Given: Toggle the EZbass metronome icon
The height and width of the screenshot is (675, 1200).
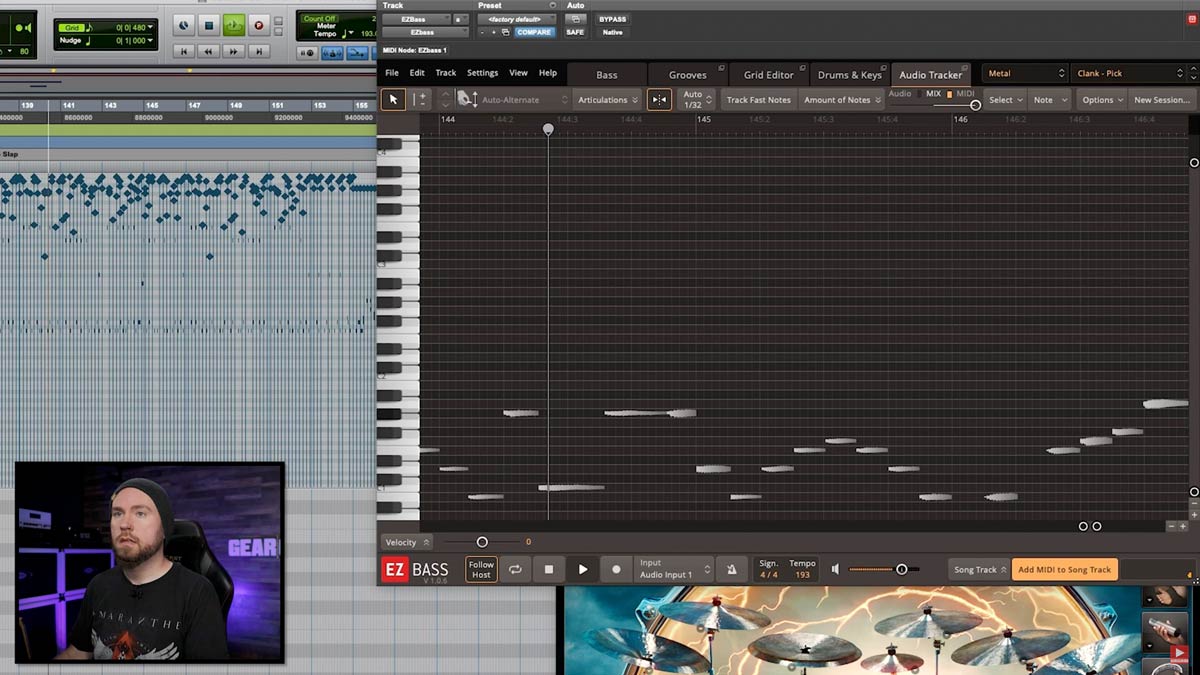Looking at the screenshot, I should coord(732,570).
